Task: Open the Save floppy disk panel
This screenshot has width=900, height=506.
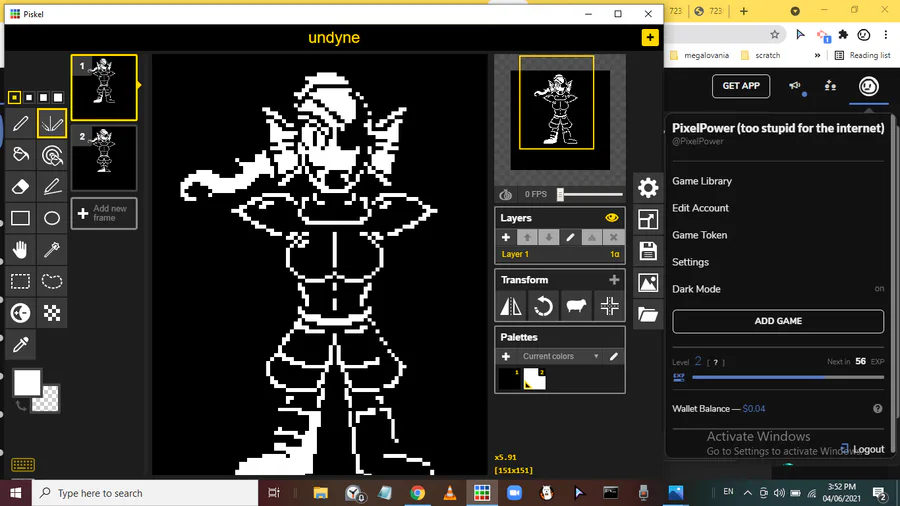Action: (x=648, y=251)
